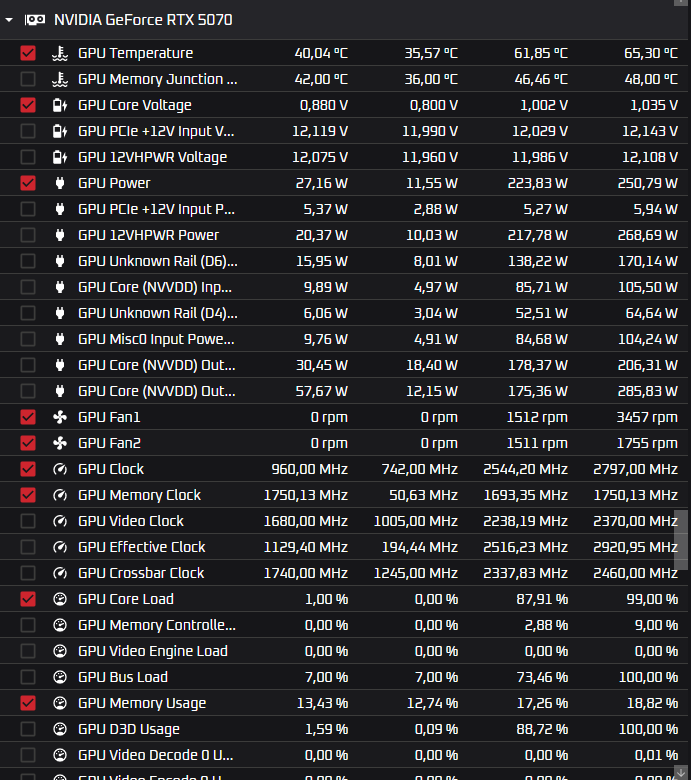The width and height of the screenshot is (691, 780).
Task: Click the scroll down arrow of the scrollbar
Action: (x=682, y=773)
